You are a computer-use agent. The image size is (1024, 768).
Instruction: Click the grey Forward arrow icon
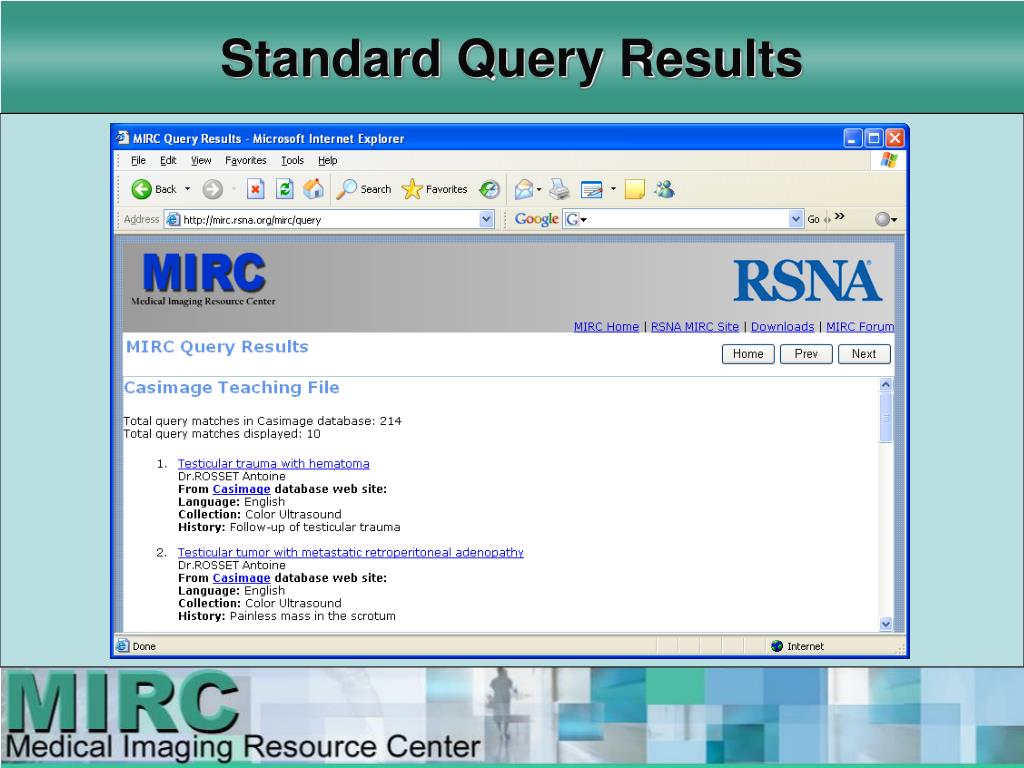[212, 189]
